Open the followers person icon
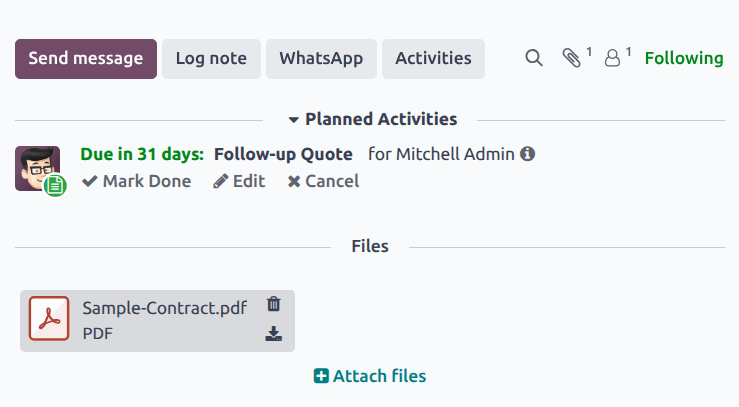This screenshot has width=739, height=407. tap(613, 58)
